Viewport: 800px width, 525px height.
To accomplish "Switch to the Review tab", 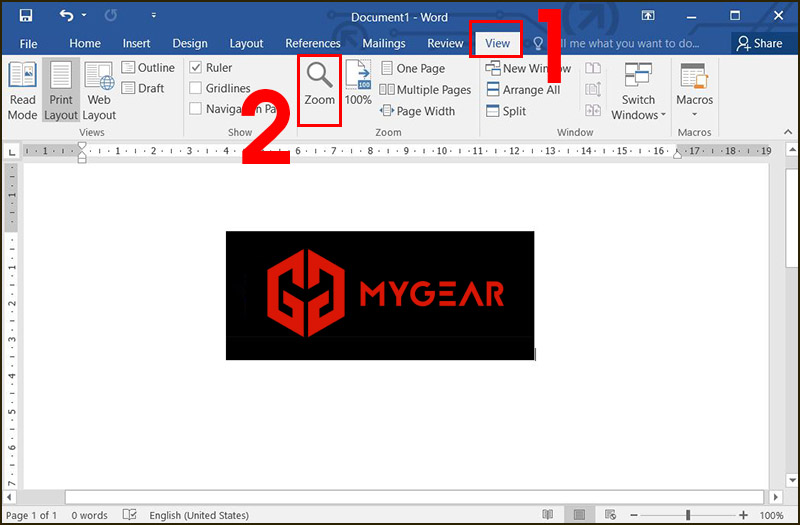I will click(x=445, y=43).
